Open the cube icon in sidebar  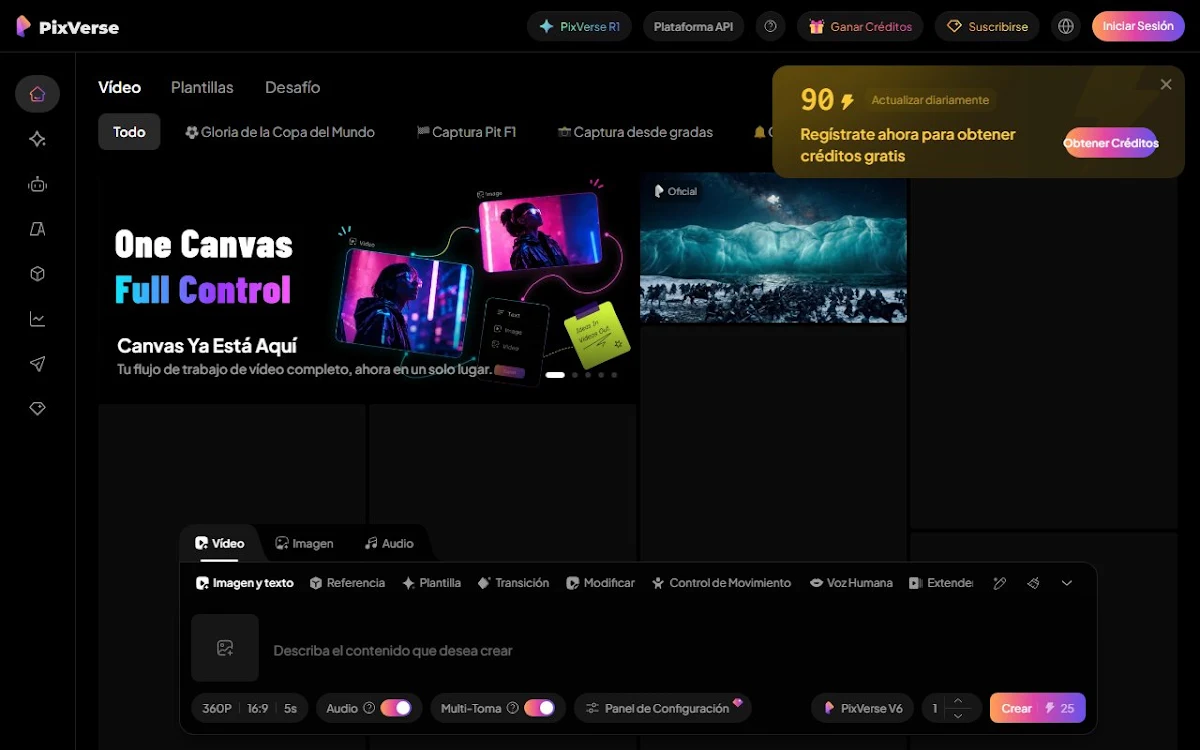[x=37, y=274]
